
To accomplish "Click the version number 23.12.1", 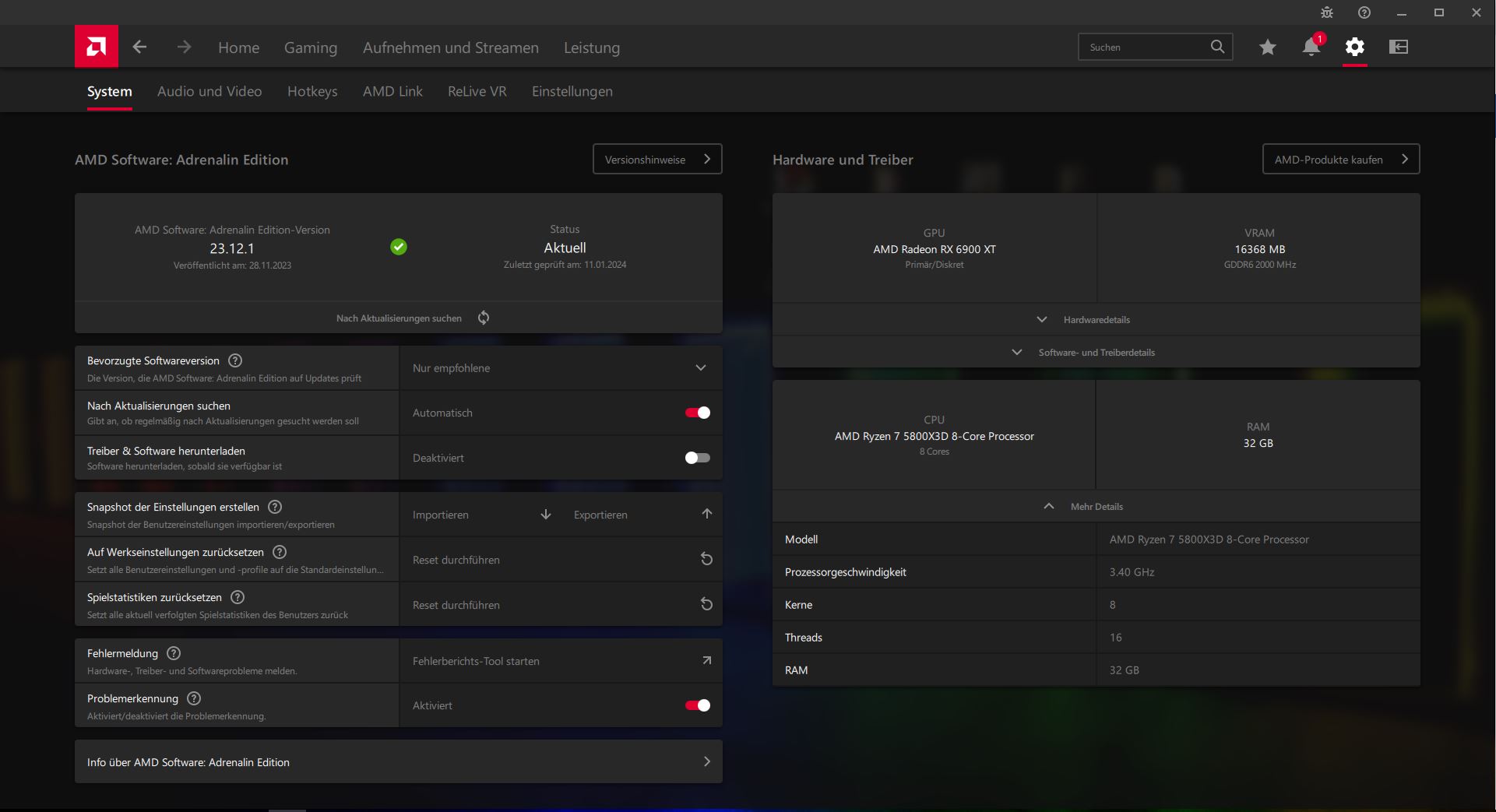I will [232, 248].
